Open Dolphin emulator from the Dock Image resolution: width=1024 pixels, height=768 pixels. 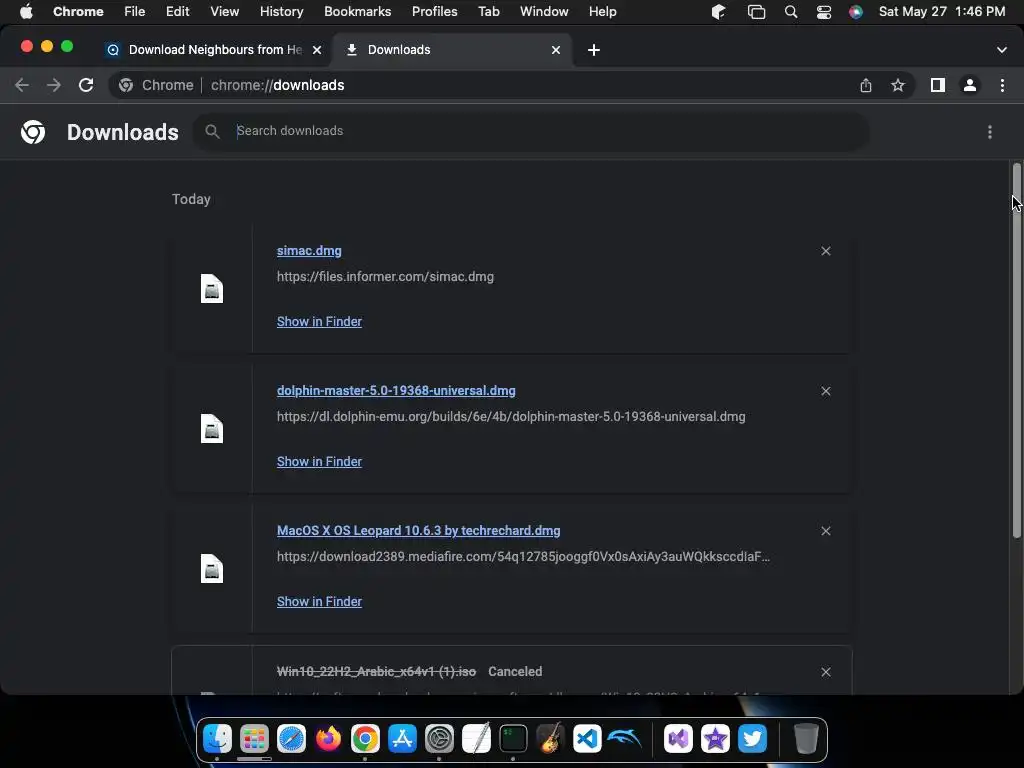point(624,739)
